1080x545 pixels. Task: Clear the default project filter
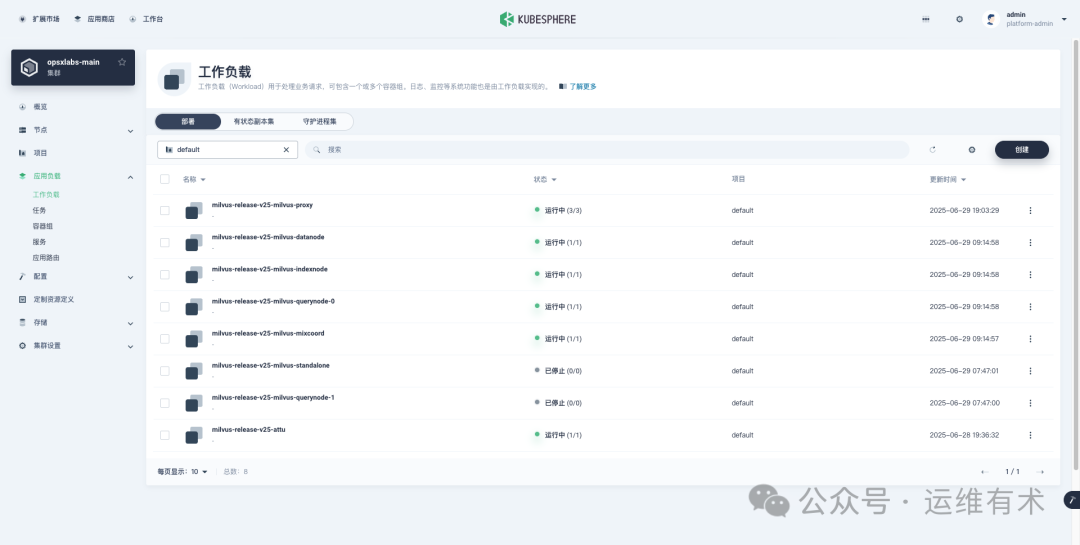[x=287, y=150]
